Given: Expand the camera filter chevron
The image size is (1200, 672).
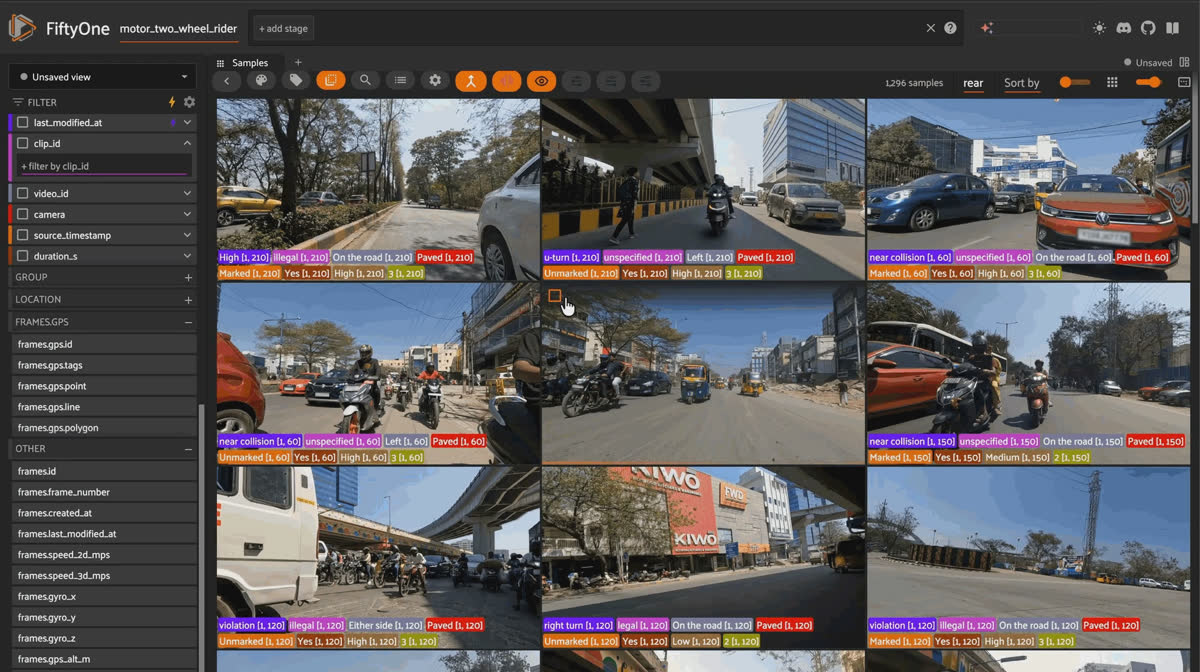Looking at the screenshot, I should (187, 214).
